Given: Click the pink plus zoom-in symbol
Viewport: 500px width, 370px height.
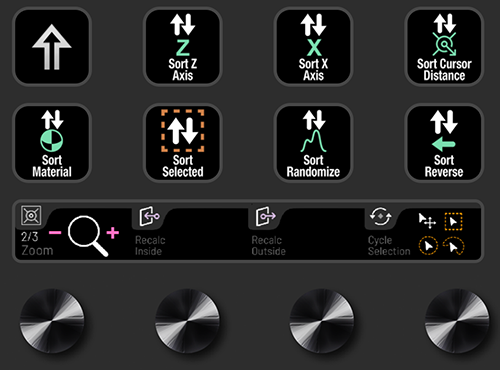Looking at the screenshot, I should 113,233.
